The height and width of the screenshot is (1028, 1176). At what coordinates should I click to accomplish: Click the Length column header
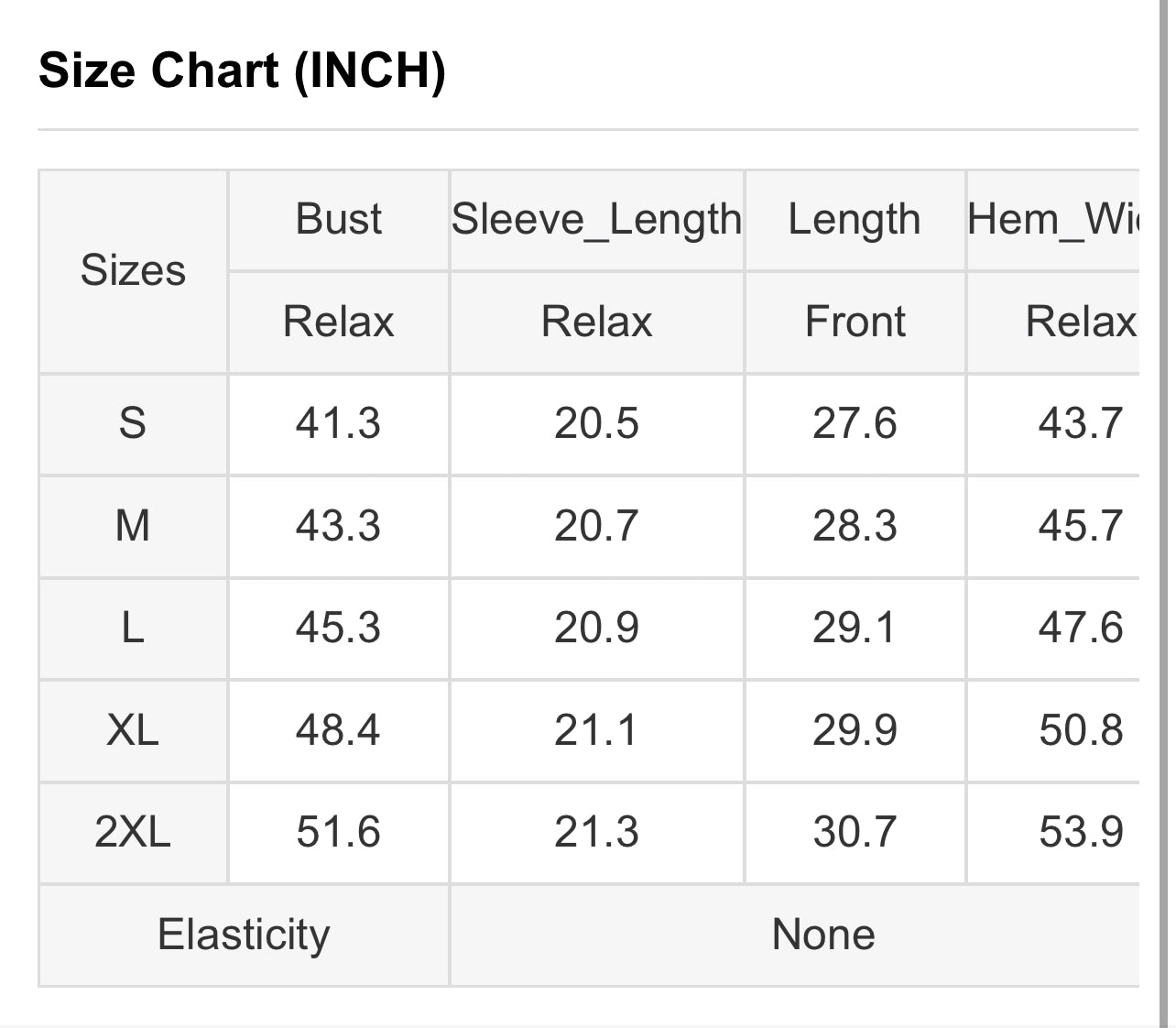(x=855, y=220)
